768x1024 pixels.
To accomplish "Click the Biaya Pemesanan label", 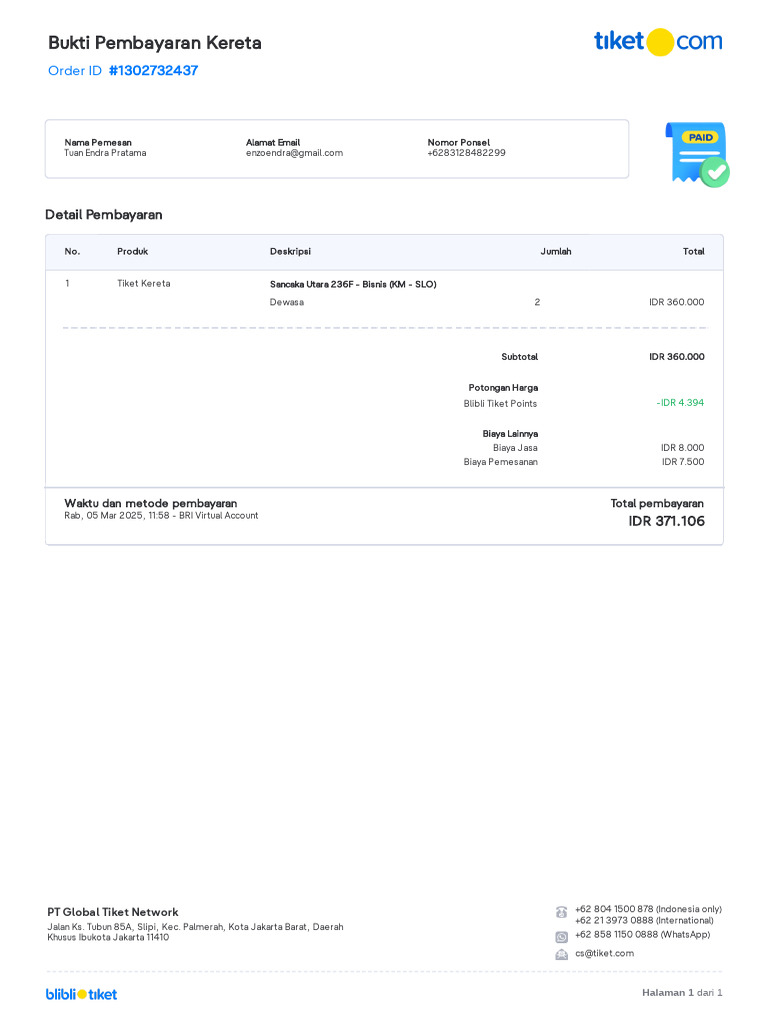I will click(501, 462).
